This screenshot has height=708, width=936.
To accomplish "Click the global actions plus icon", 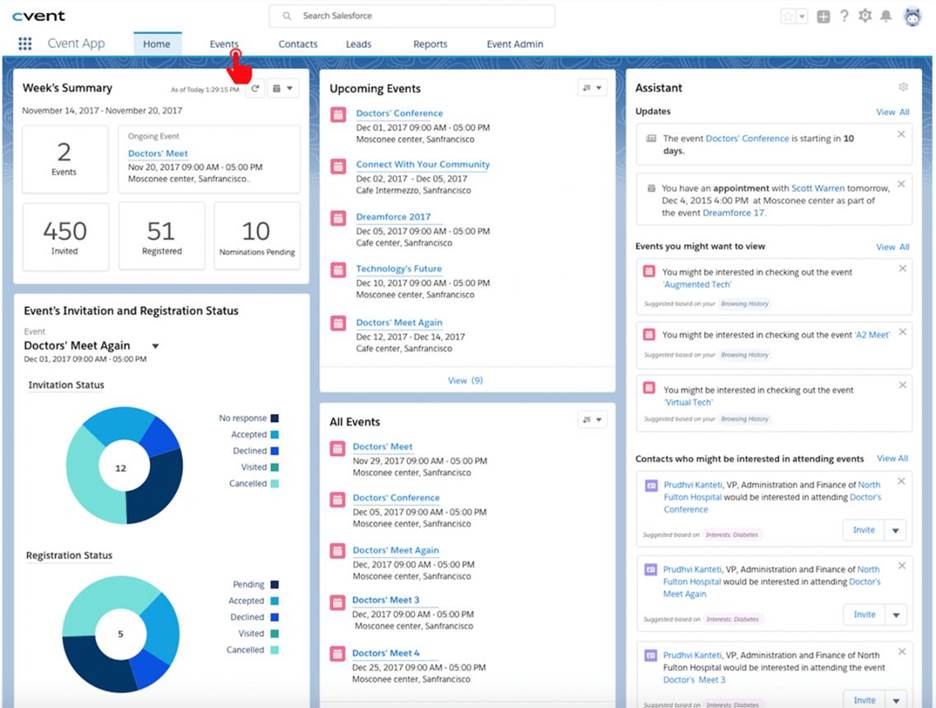I will (823, 17).
